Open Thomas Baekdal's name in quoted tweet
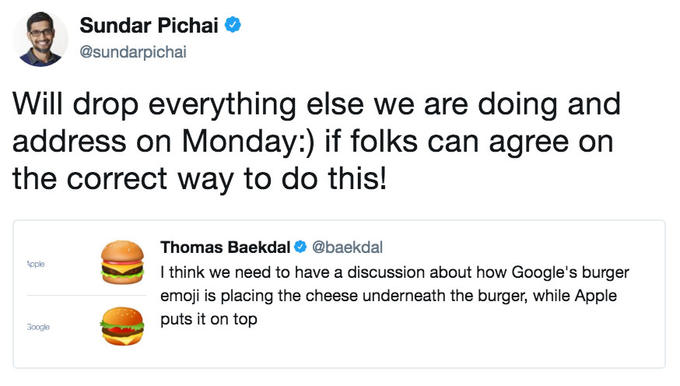The height and width of the screenshot is (386, 680). pyautogui.click(x=225, y=247)
